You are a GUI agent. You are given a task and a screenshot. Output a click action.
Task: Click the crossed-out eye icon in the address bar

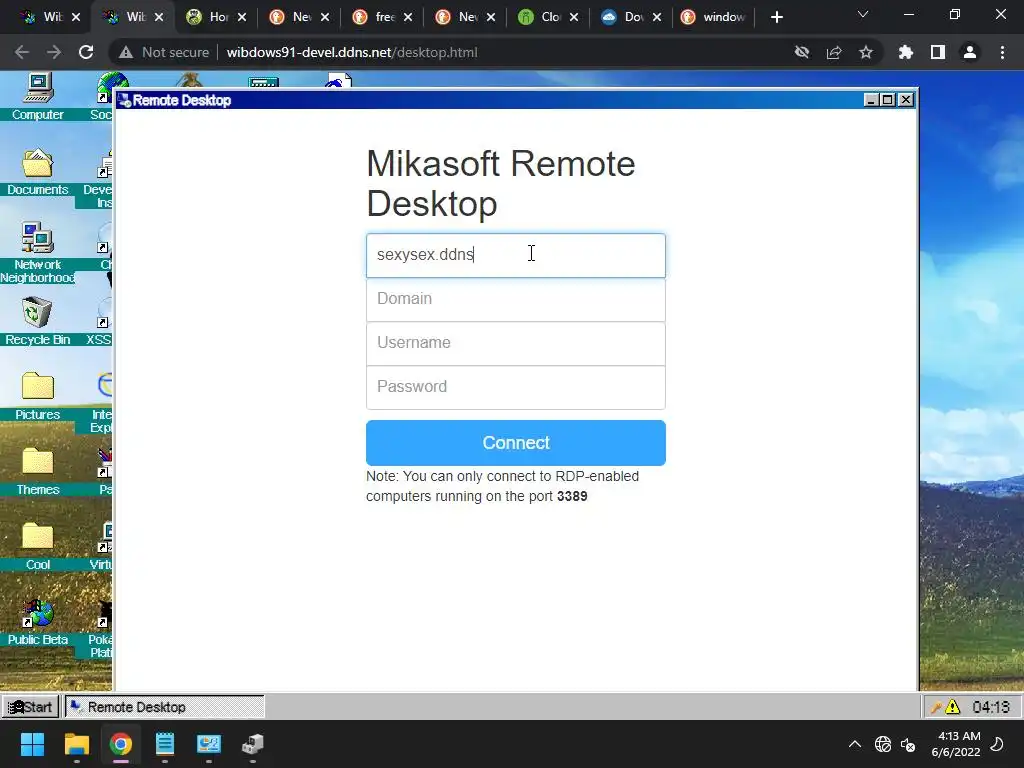(x=802, y=52)
